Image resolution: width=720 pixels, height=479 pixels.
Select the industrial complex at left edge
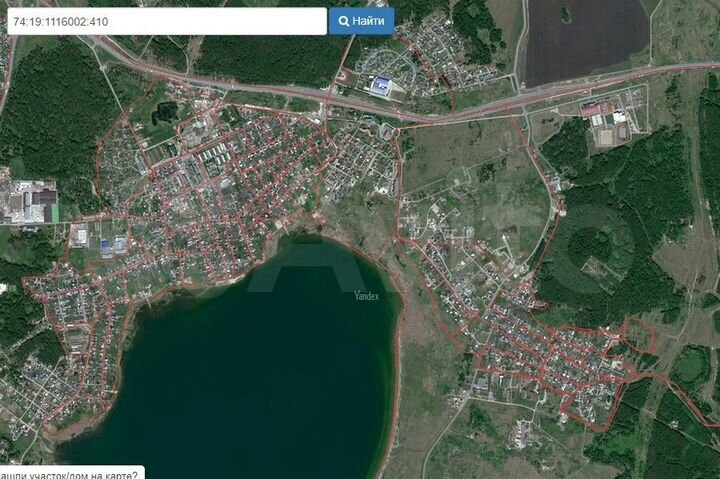point(32,203)
